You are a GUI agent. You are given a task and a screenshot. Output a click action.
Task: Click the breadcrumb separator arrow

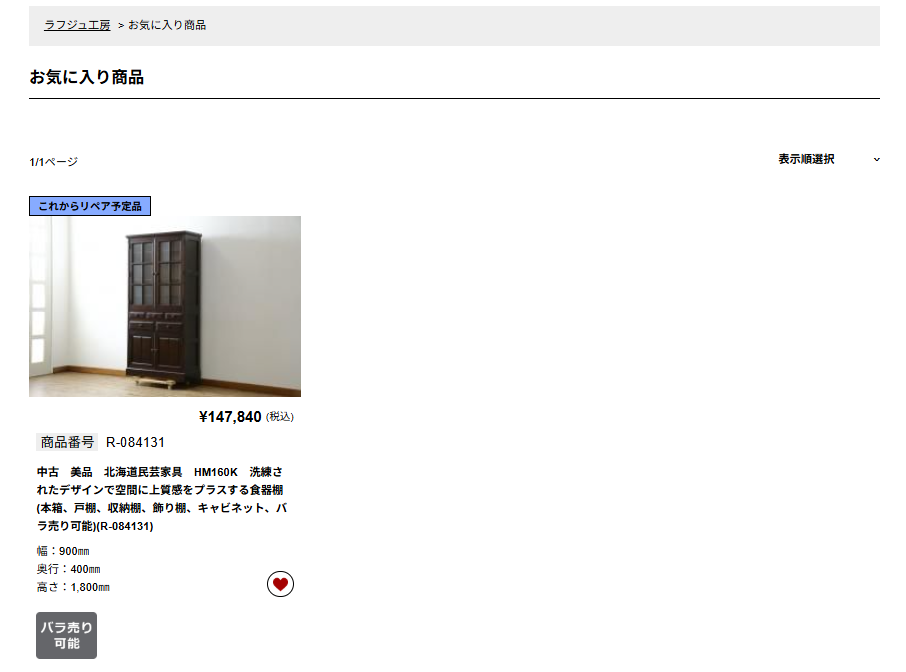121,25
